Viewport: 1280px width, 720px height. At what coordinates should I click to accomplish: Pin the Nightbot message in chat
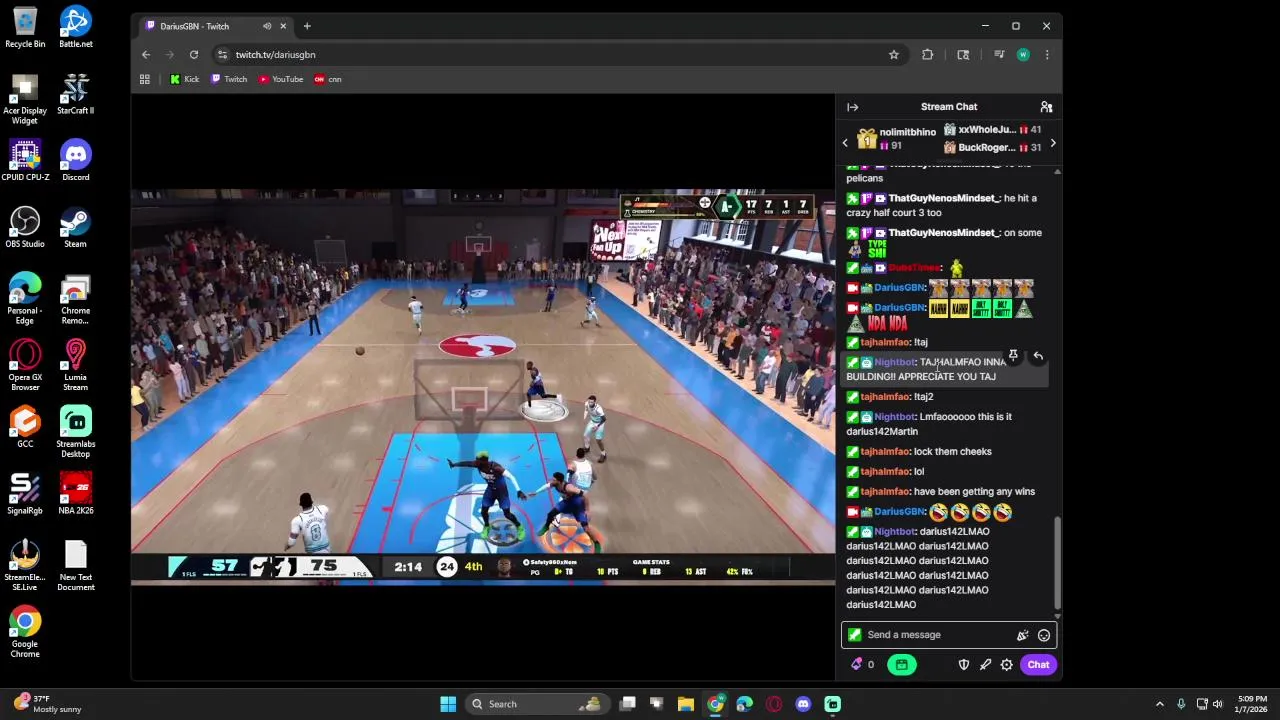point(1013,356)
